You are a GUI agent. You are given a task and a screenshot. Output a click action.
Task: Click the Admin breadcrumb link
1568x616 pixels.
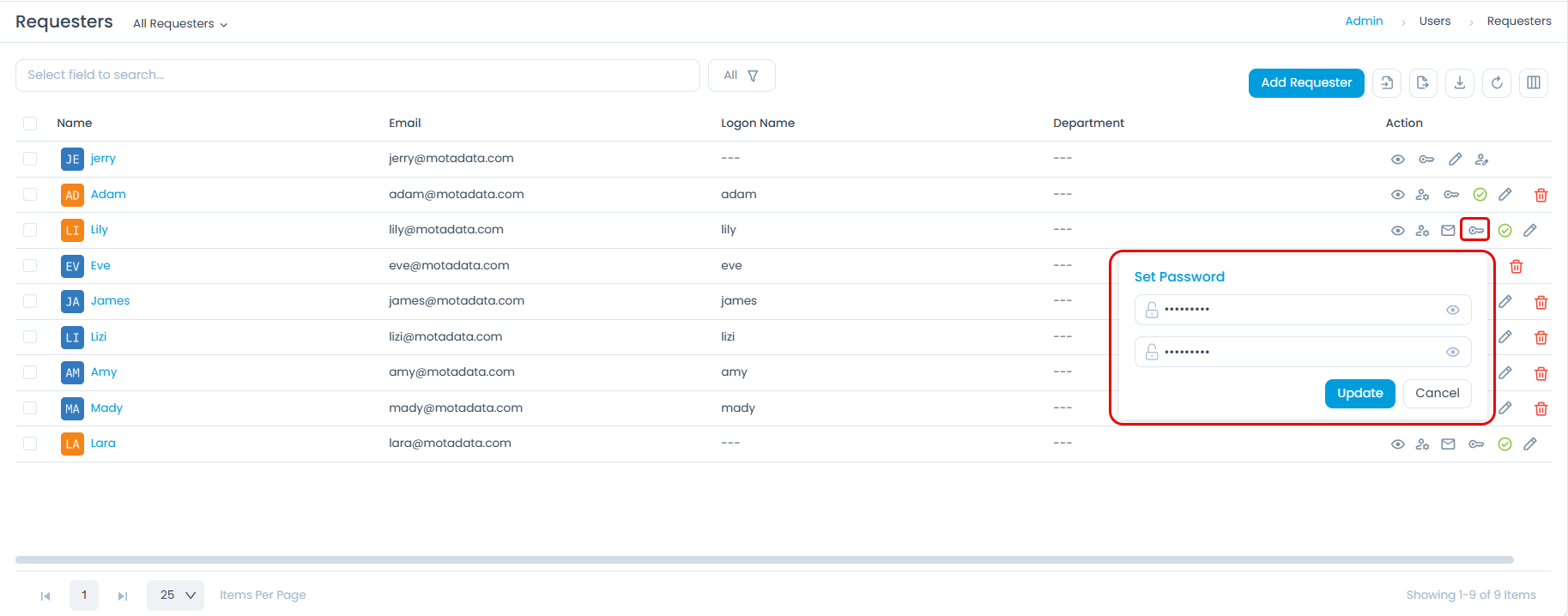click(1364, 21)
